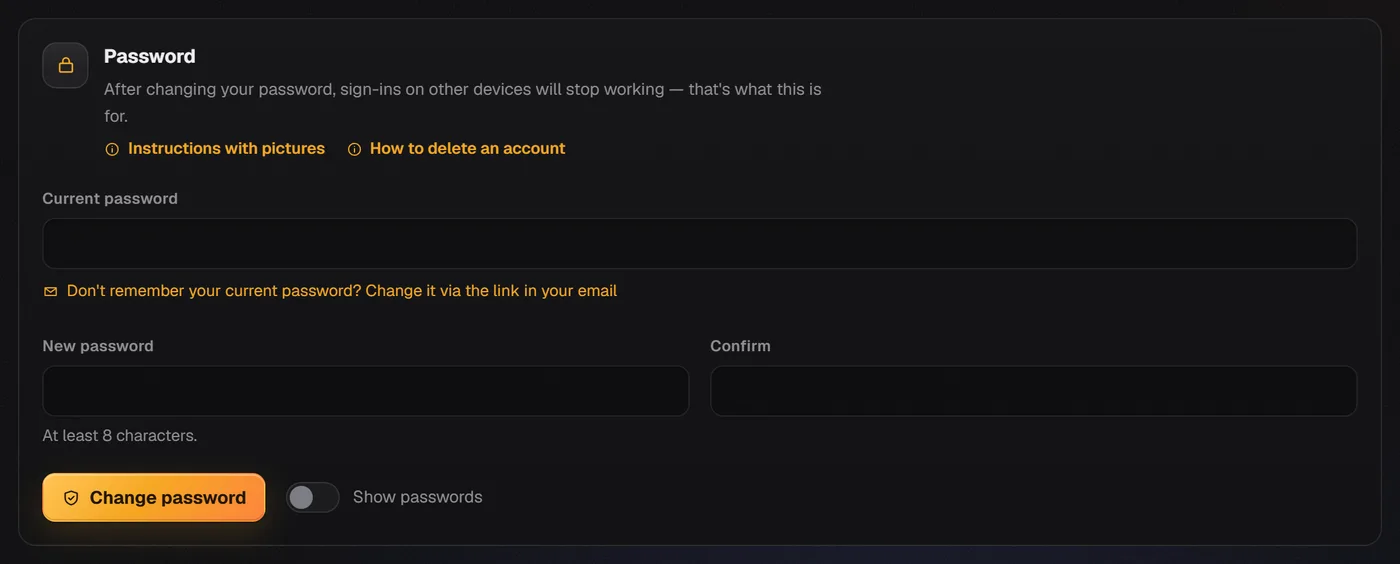The width and height of the screenshot is (1400, 564).
Task: Focus the Current password input field
Action: pyautogui.click(x=700, y=244)
